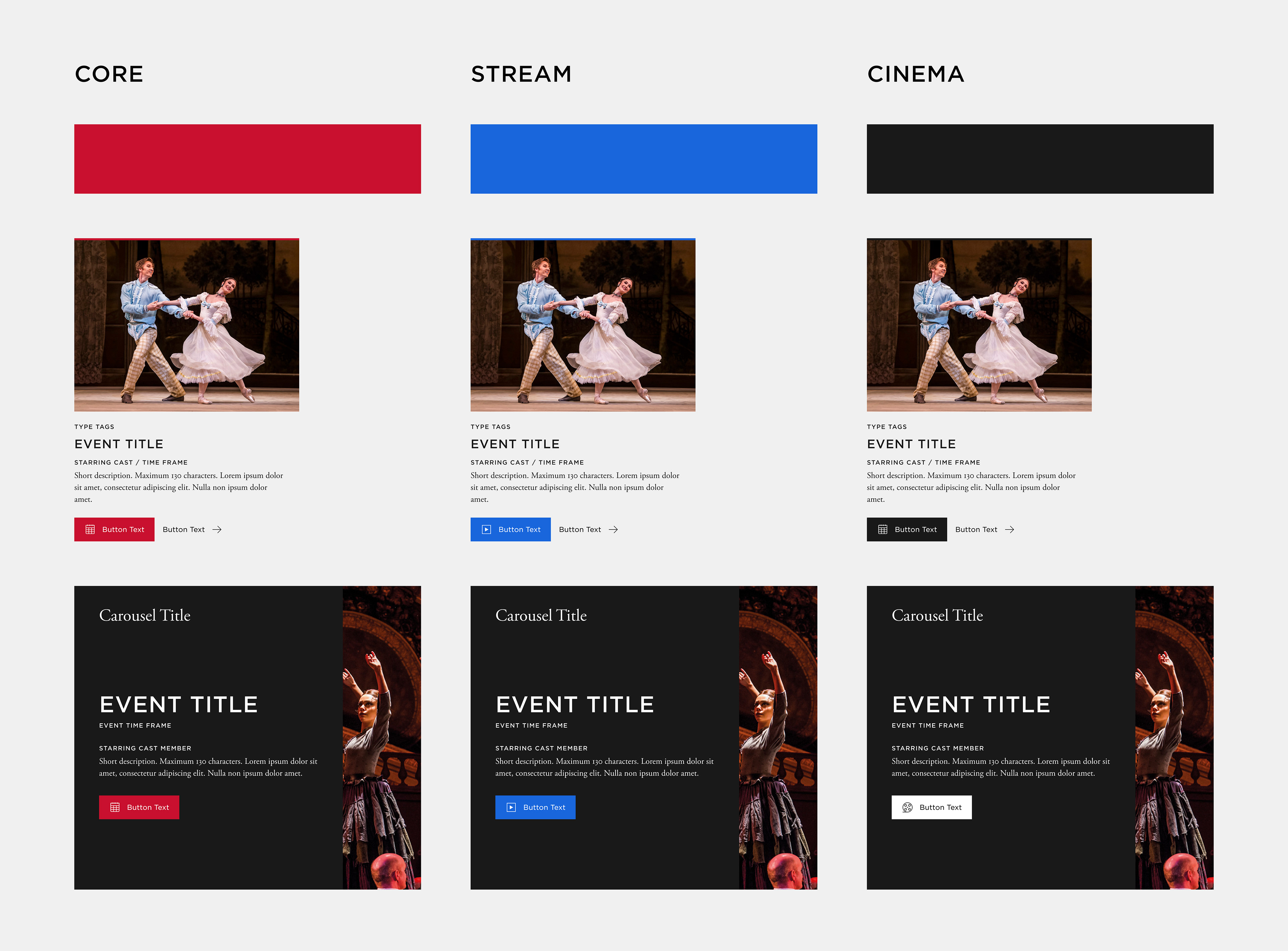Click blue Button Text in Stream carousel
The height and width of the screenshot is (951, 1288).
(x=535, y=808)
